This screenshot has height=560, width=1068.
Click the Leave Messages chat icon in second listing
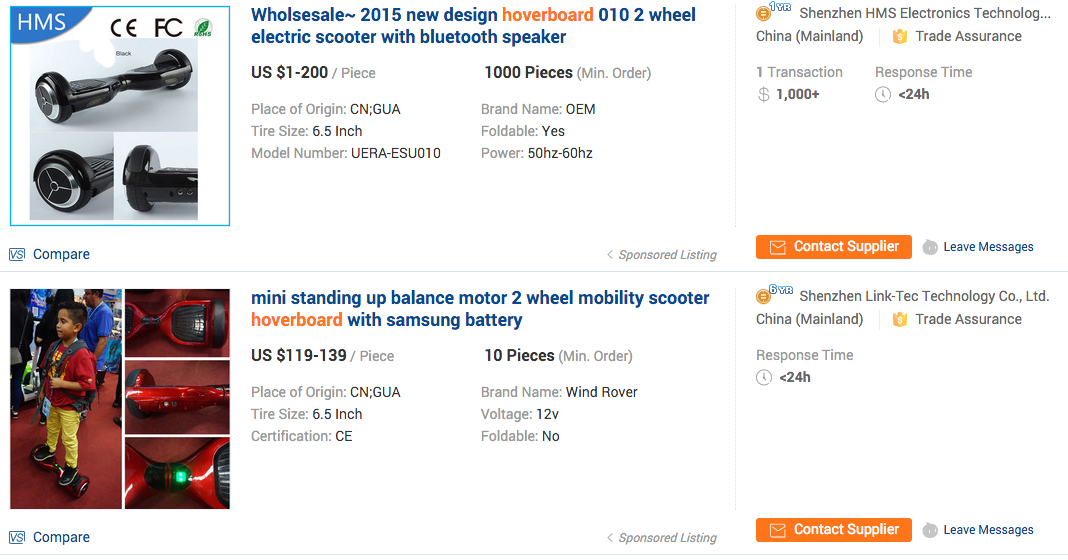(x=930, y=530)
